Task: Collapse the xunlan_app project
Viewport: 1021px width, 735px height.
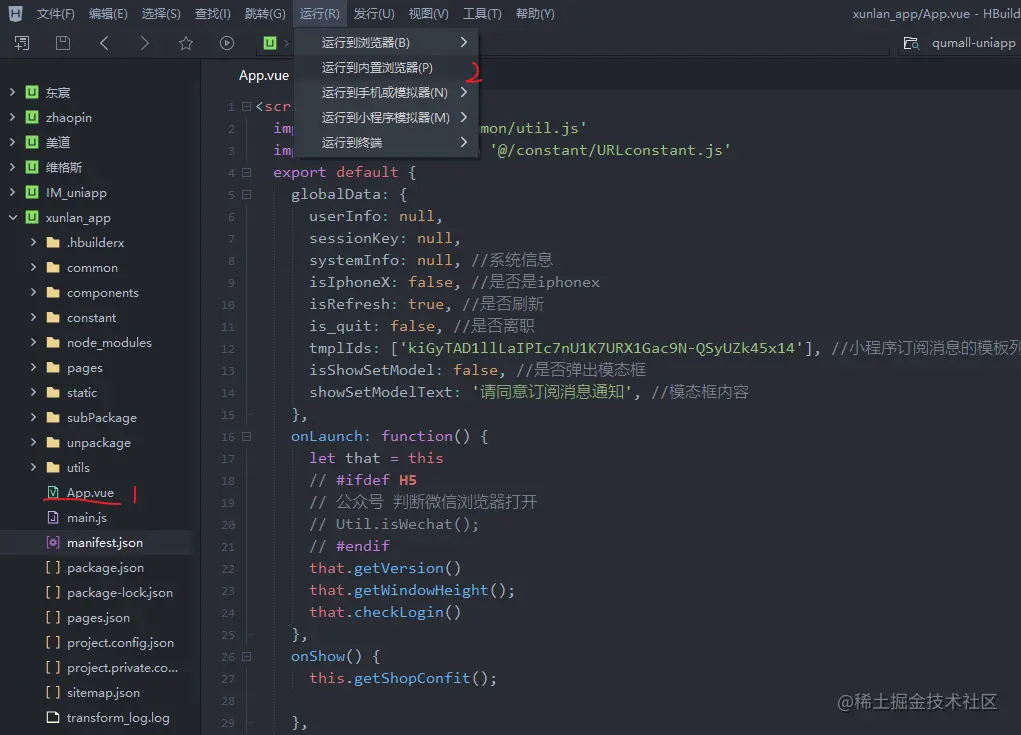Action: [12, 217]
